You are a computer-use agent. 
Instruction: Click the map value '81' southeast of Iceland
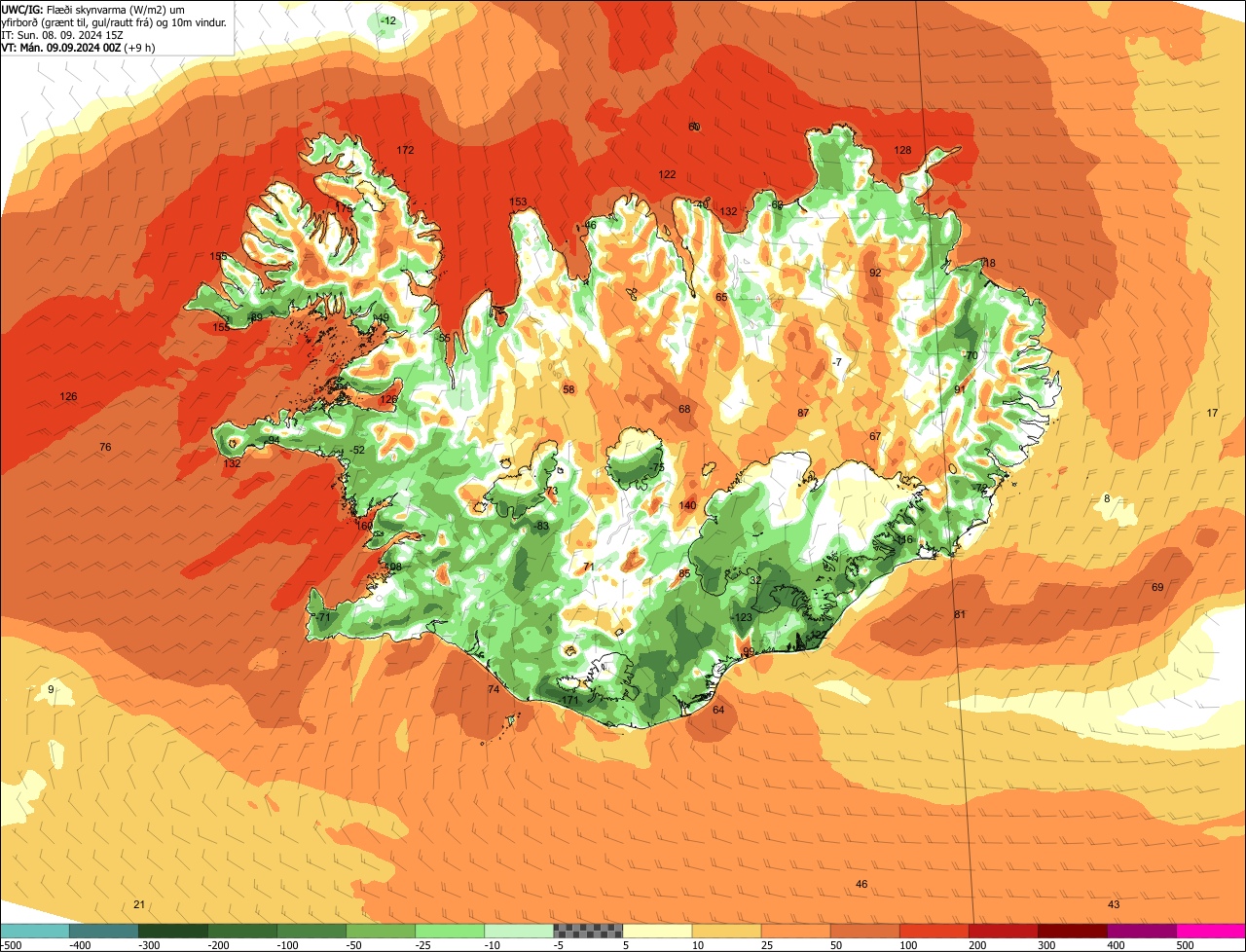click(x=959, y=614)
